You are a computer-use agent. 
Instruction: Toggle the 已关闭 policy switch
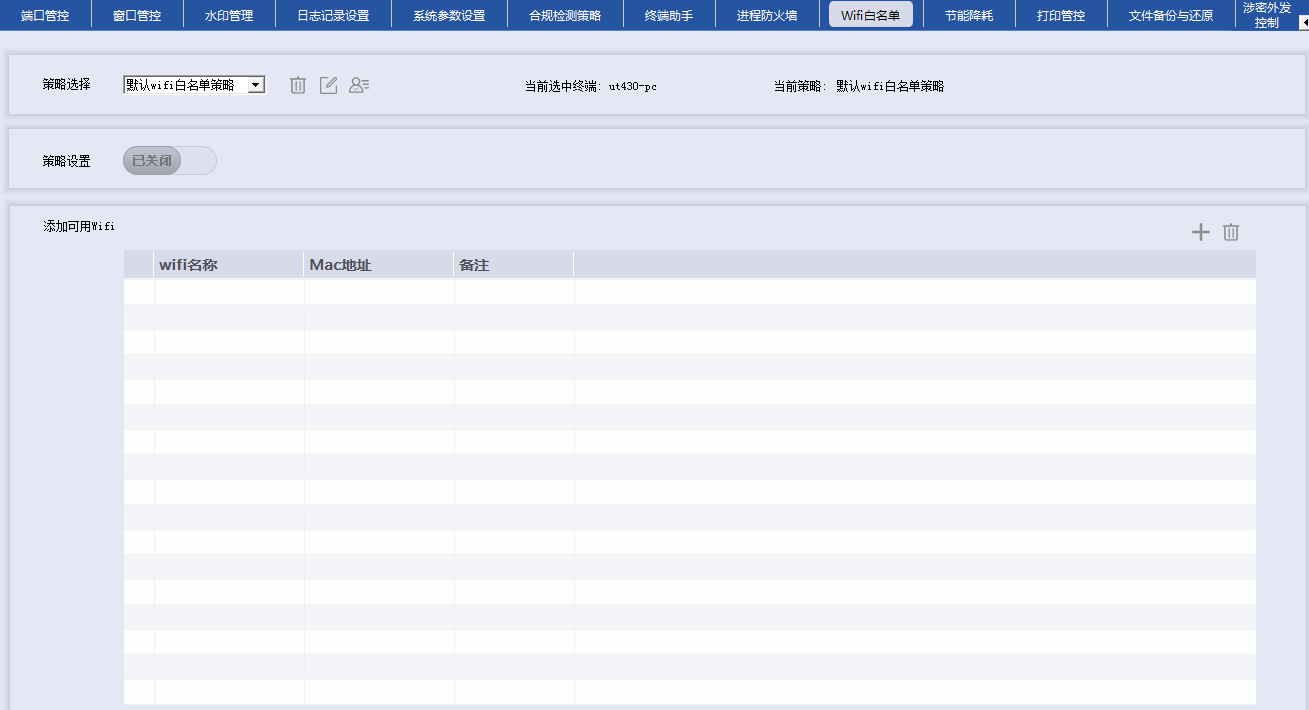(x=169, y=160)
